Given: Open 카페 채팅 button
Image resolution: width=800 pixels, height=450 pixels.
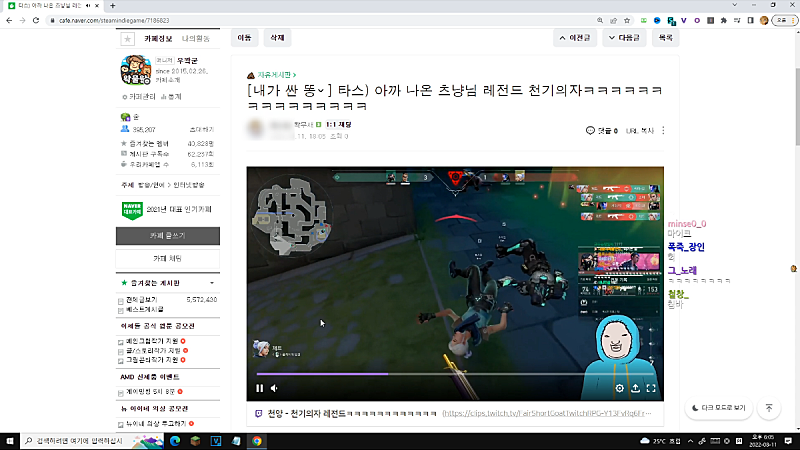Looking at the screenshot, I should (168, 259).
